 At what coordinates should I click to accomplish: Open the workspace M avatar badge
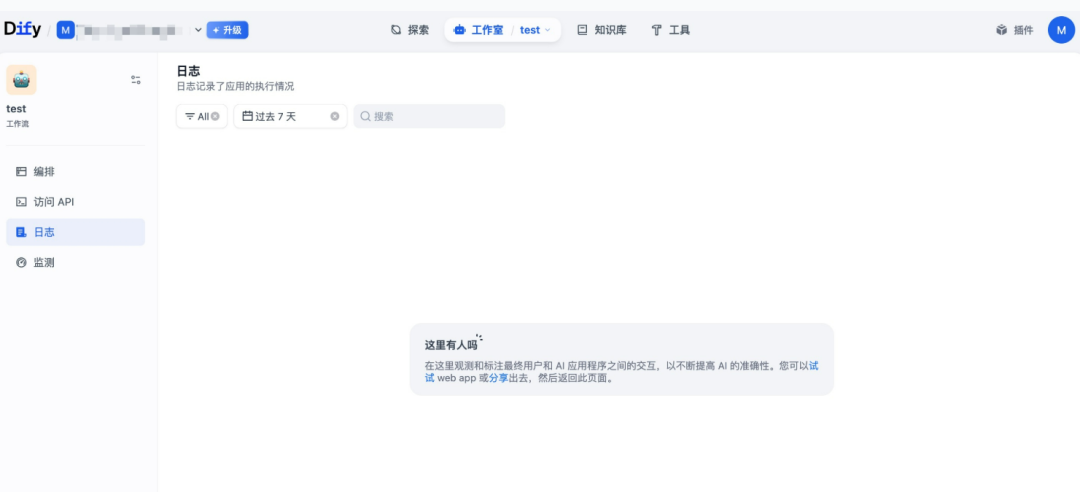[x=65, y=30]
